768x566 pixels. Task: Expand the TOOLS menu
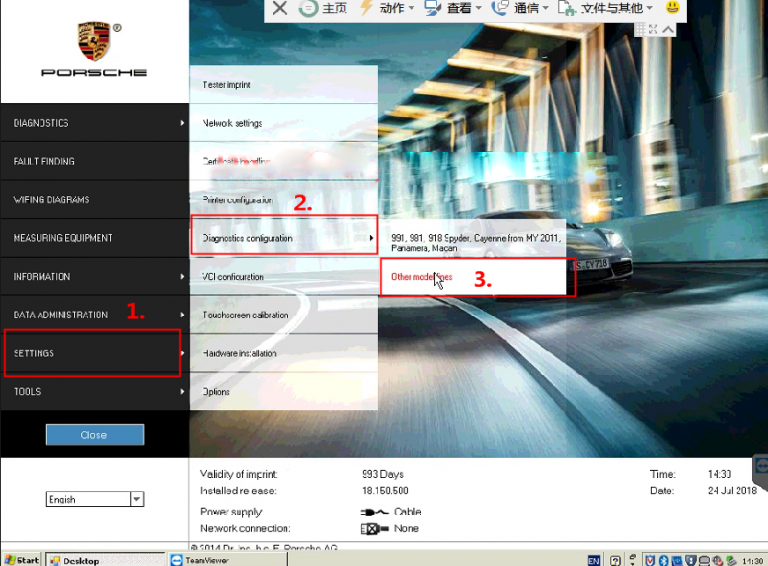[95, 391]
